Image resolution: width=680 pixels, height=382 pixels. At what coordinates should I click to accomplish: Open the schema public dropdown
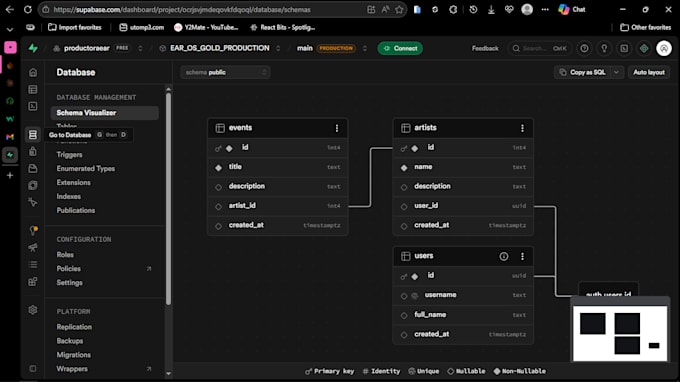tap(226, 72)
